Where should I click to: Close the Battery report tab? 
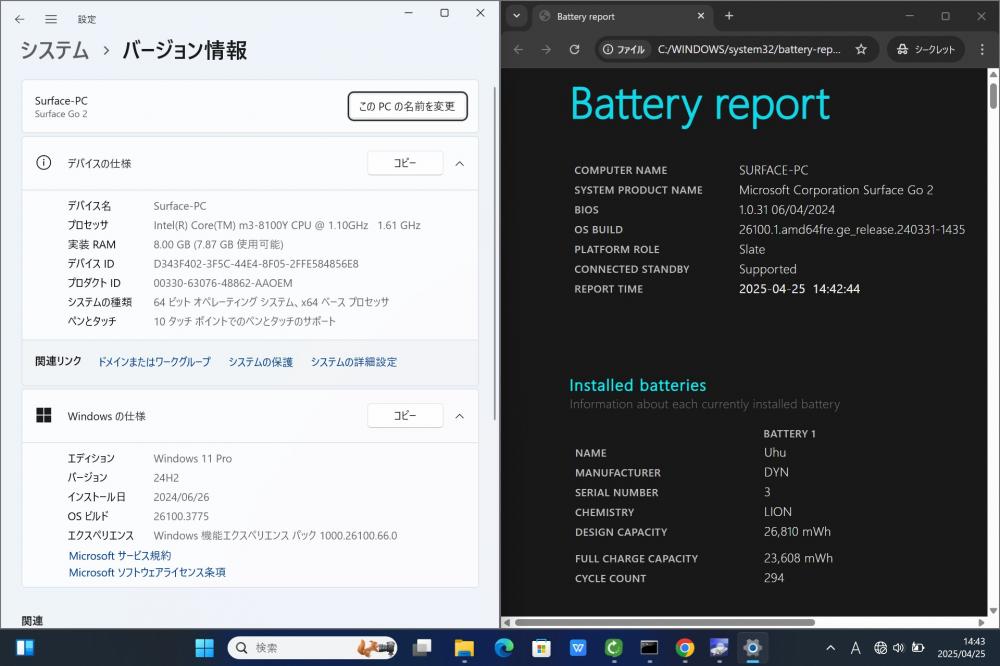pos(701,16)
